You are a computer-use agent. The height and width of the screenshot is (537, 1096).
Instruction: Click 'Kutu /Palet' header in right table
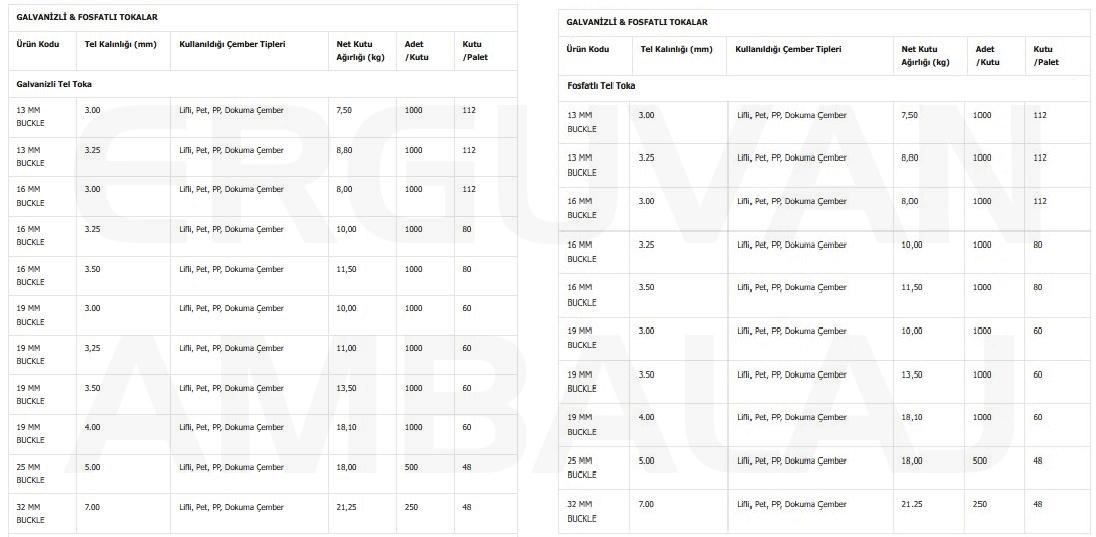pos(1046,56)
